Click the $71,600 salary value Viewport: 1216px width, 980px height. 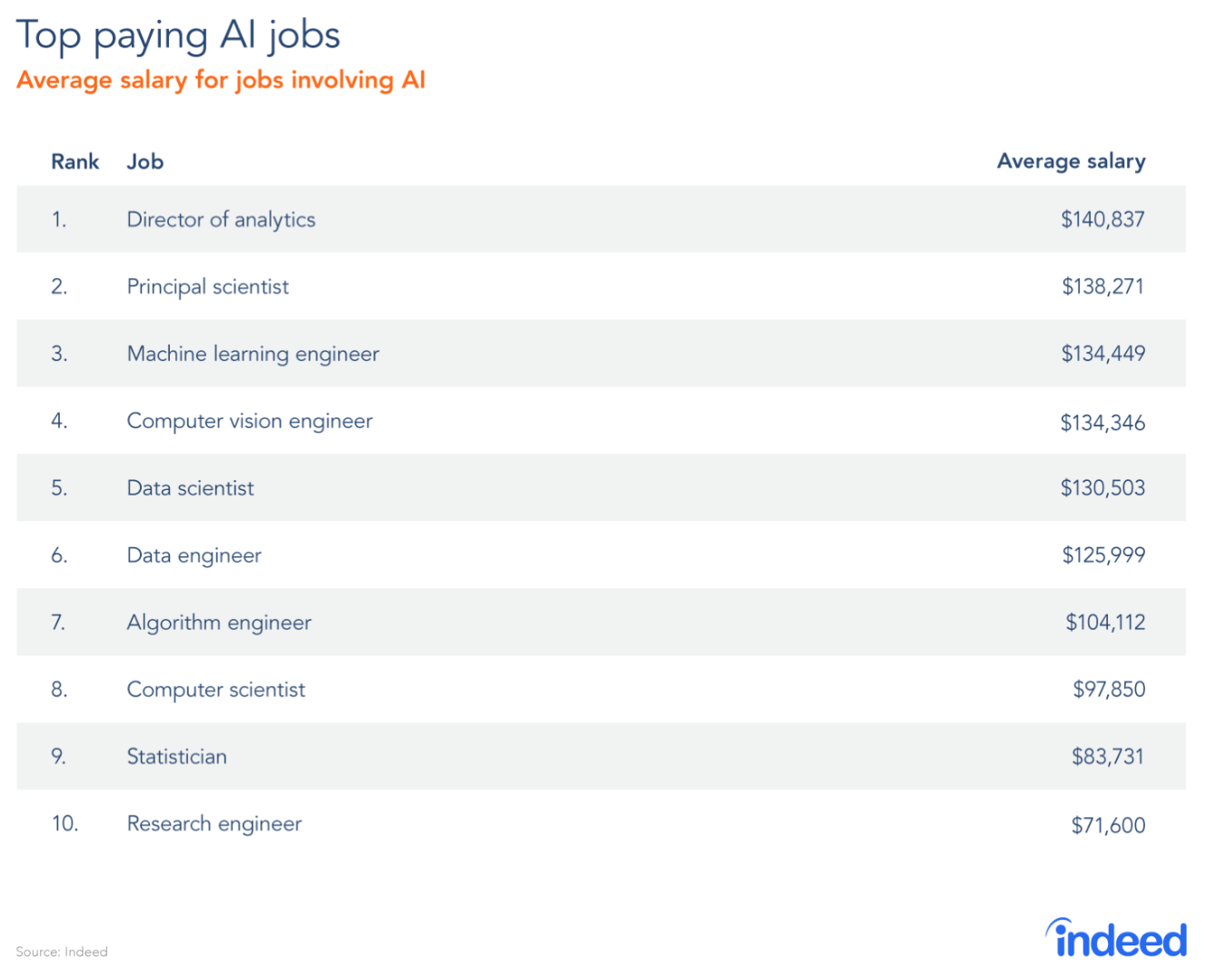1108,825
